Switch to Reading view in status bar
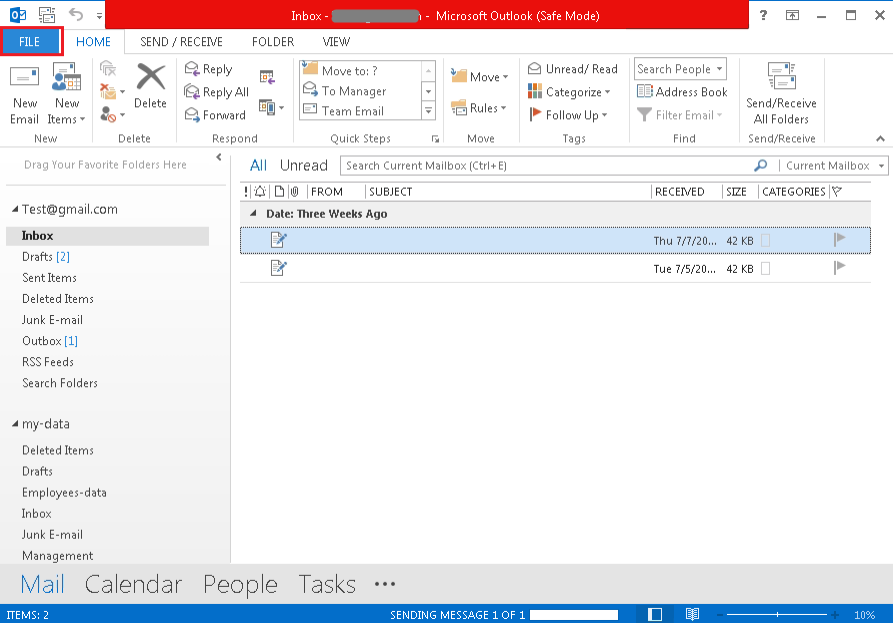The height and width of the screenshot is (623, 893). 693,614
